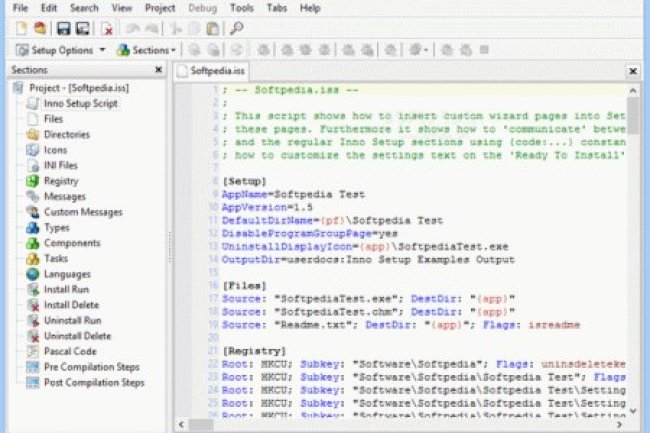Click the magnifying glass Find icon
Viewport: 650px width, 433px height.
coord(236,29)
